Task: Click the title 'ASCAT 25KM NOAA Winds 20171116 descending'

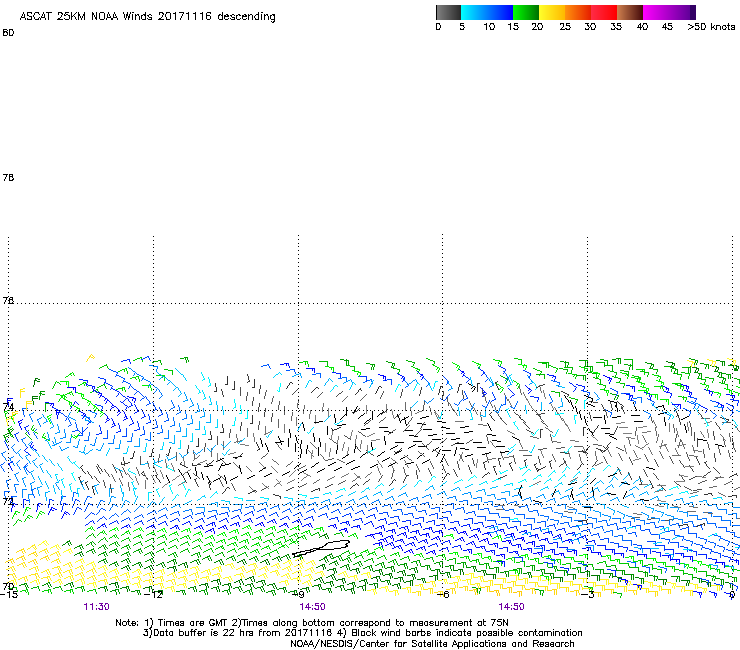Action: click(147, 17)
